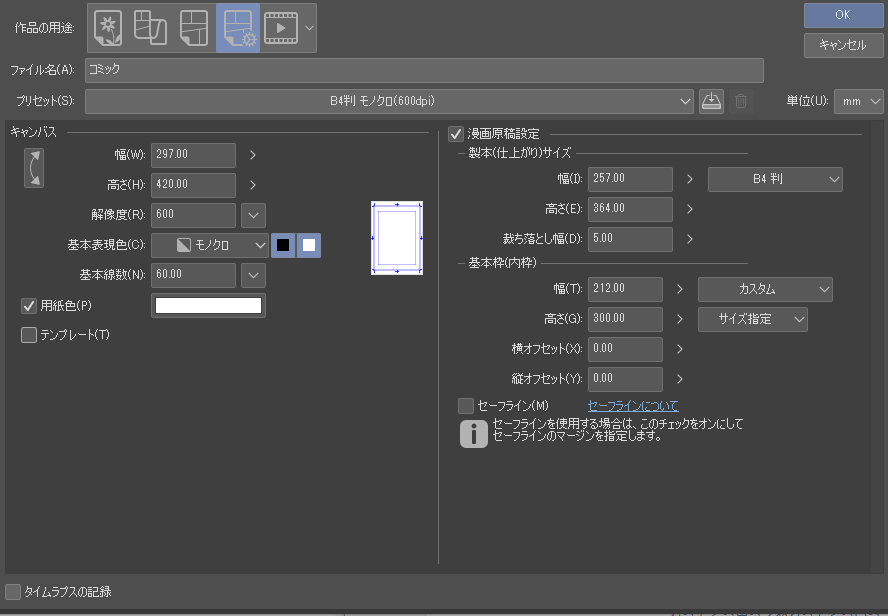The width and height of the screenshot is (888, 616).
Task: Click the save preset icon
Action: click(711, 101)
